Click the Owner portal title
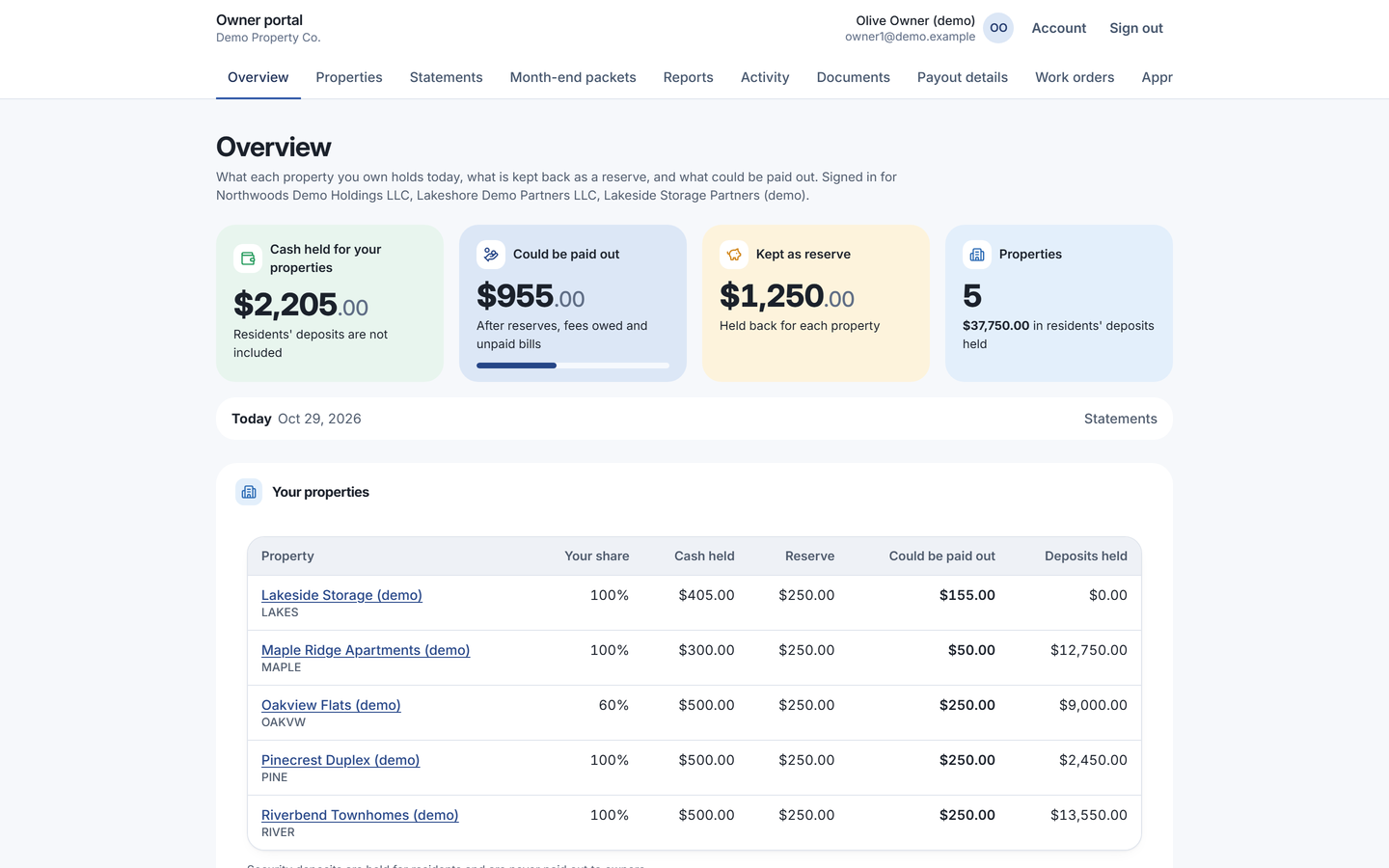 coord(259,20)
